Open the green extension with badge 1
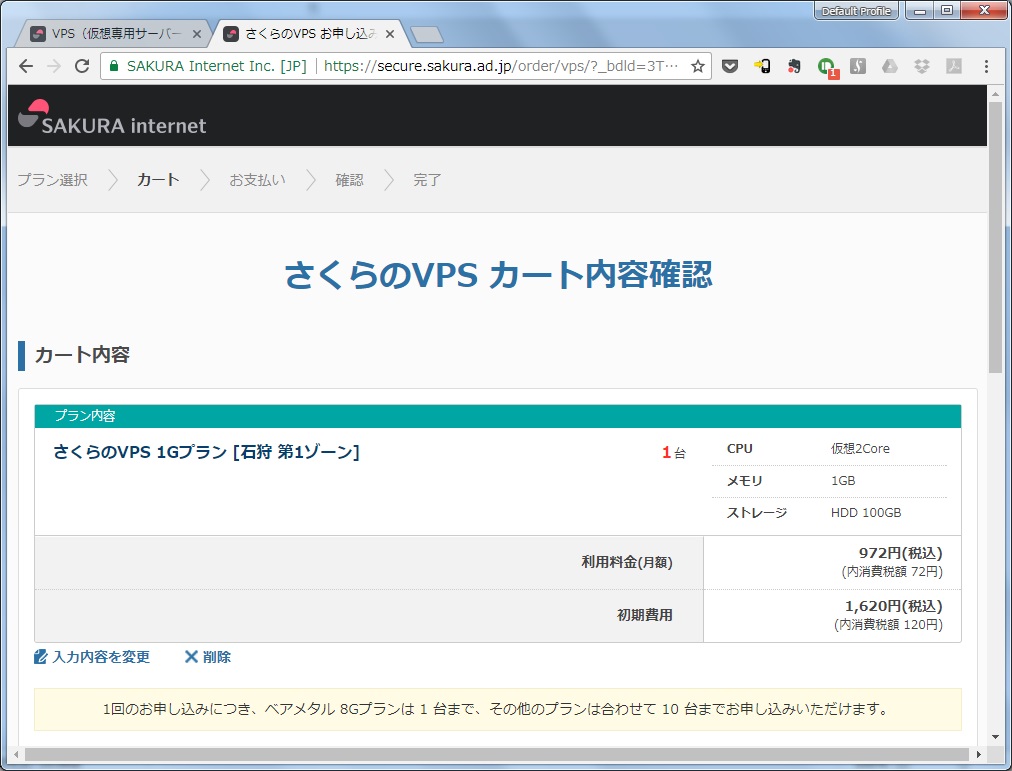Image resolution: width=1012 pixels, height=771 pixels. (x=827, y=67)
